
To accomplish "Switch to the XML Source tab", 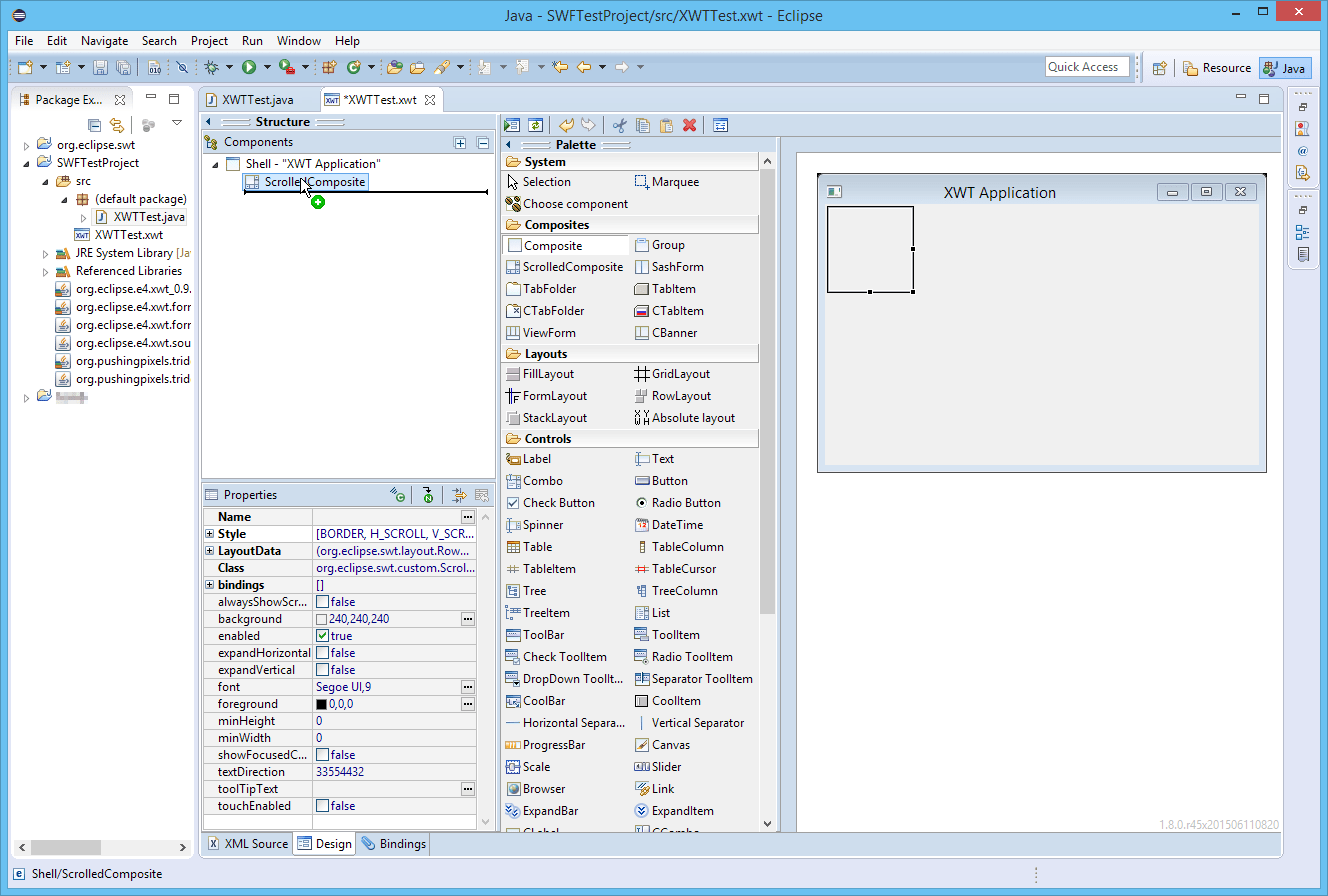I will click(248, 844).
